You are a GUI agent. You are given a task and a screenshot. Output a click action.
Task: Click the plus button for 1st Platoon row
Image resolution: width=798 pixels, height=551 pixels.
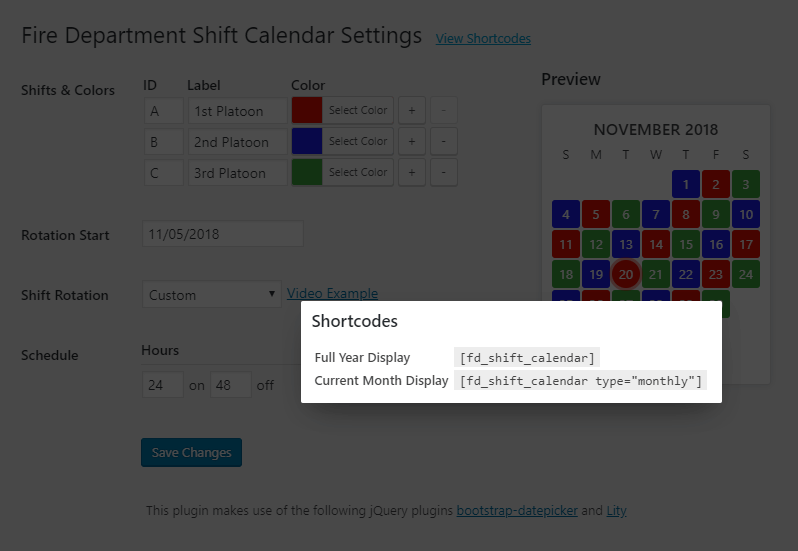coord(412,110)
